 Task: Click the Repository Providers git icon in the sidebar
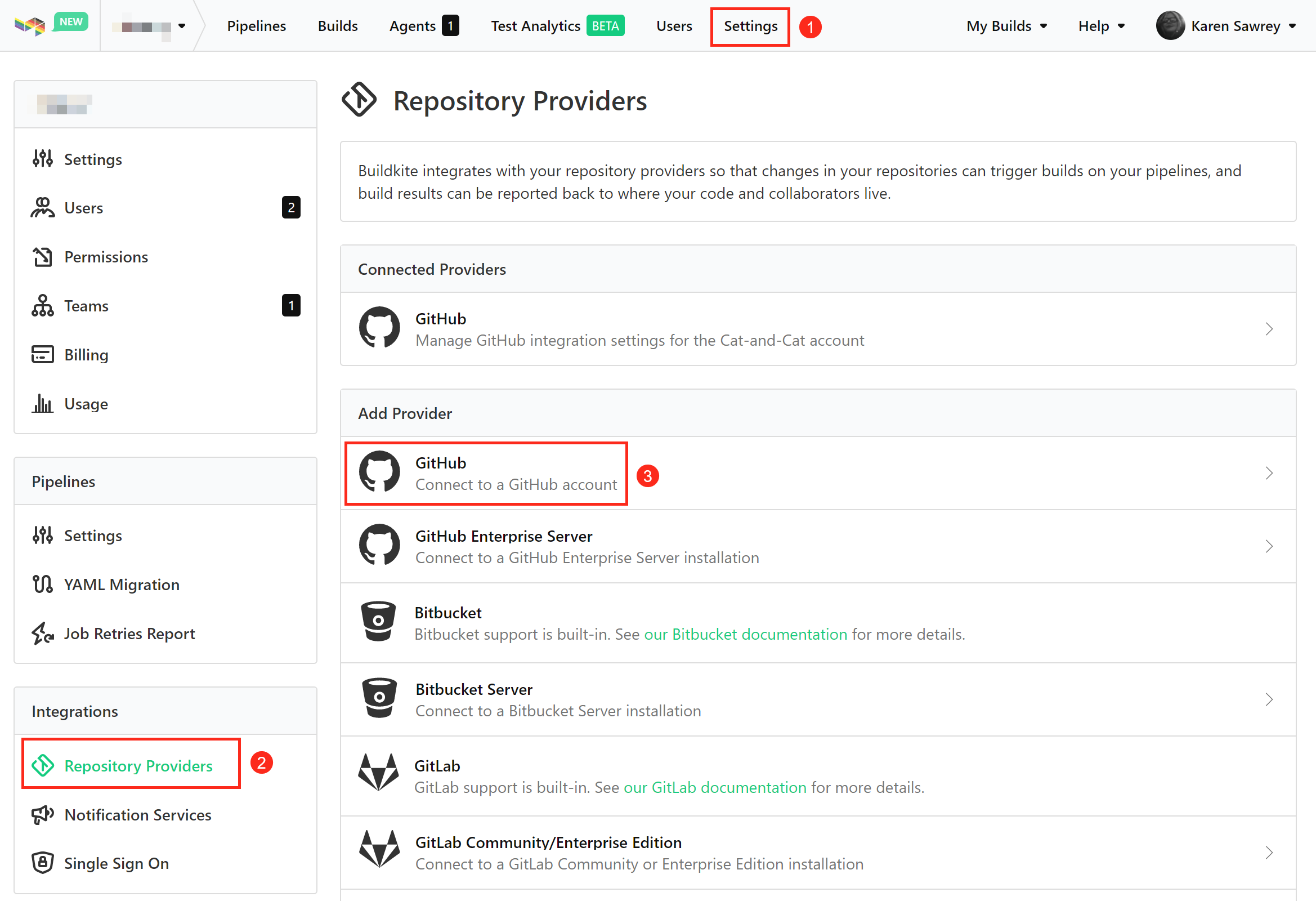click(42, 765)
